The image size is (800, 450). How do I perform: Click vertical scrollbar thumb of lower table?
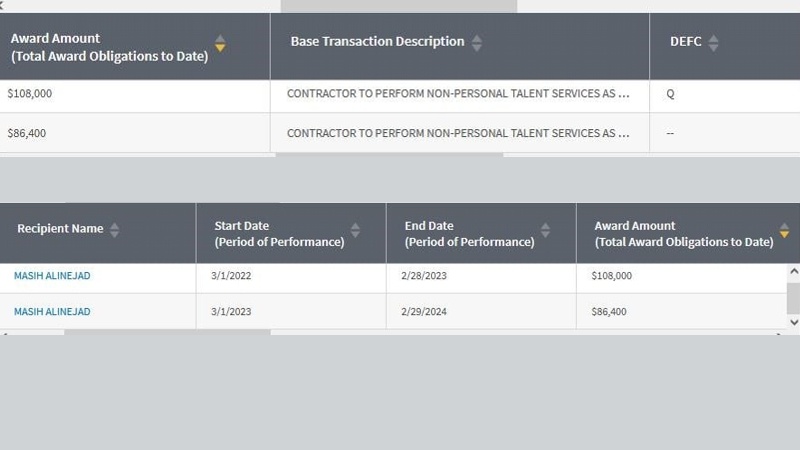point(794,298)
